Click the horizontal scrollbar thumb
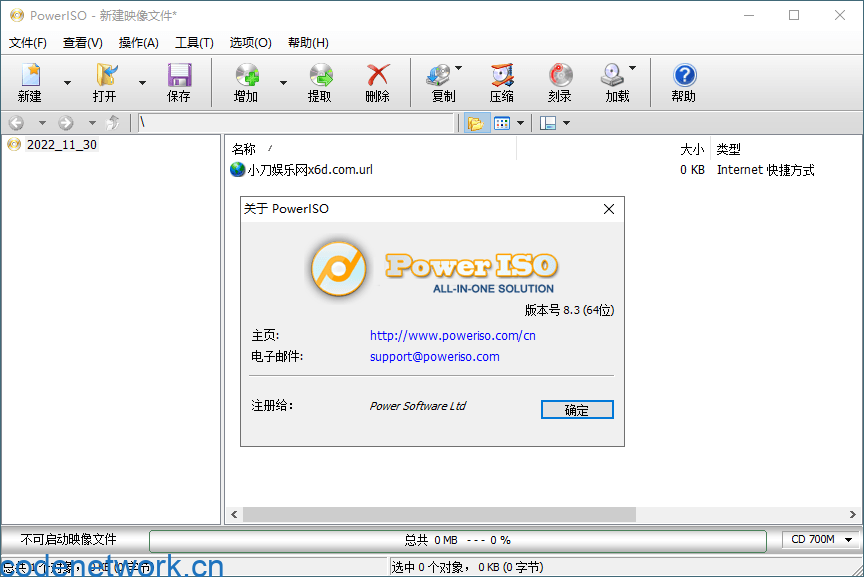 click(439, 514)
